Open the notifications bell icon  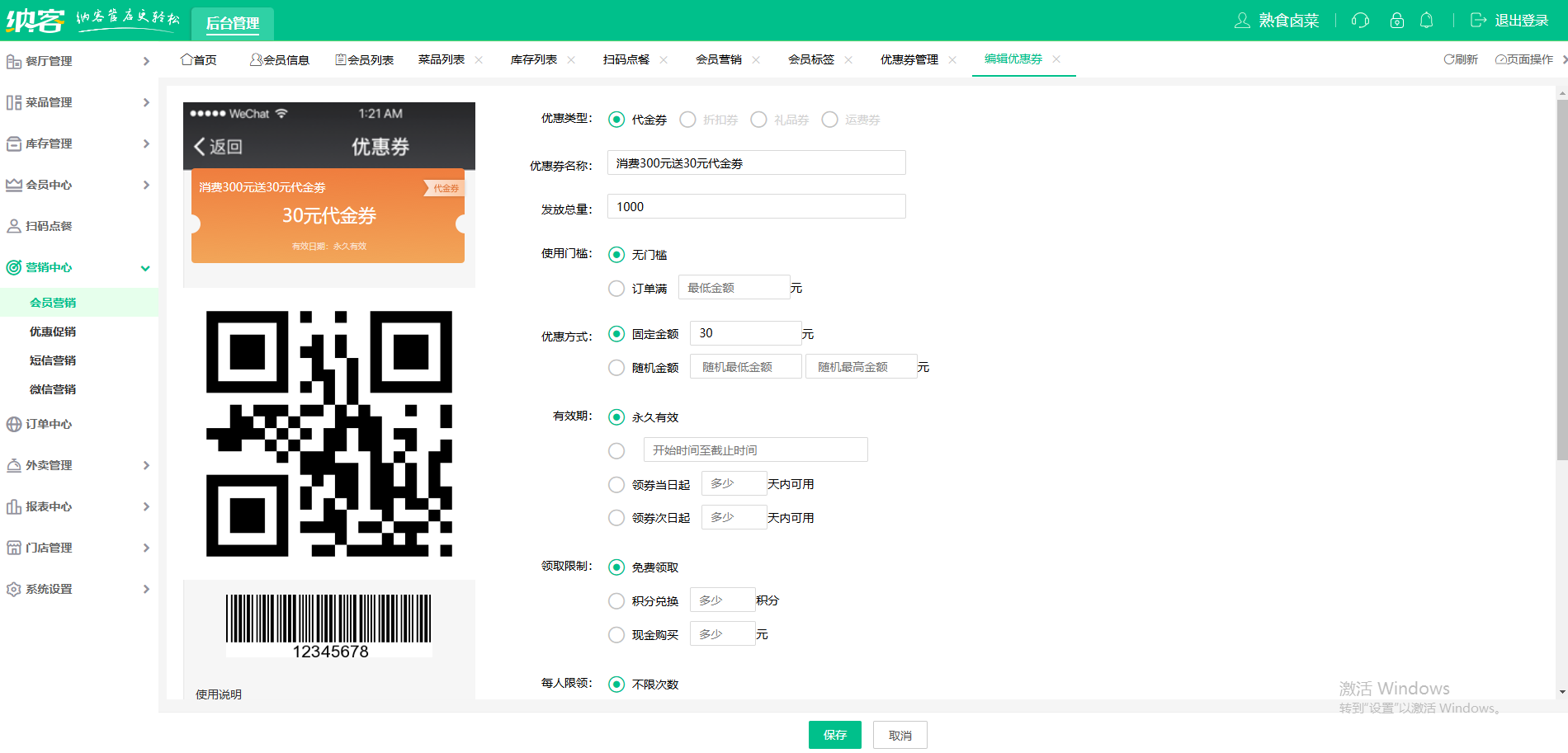point(1426,21)
